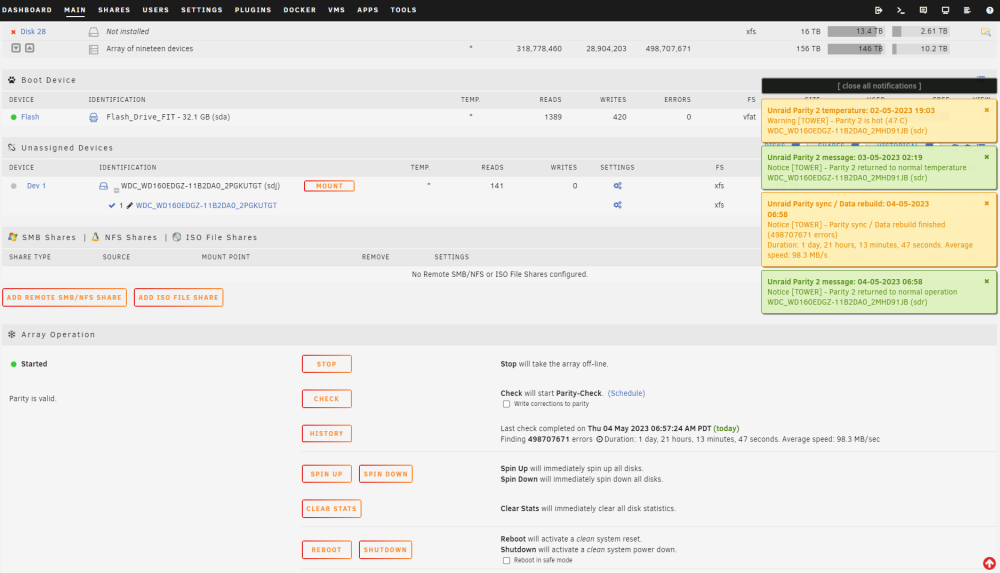Click the pencil rename icon beside partition 1
Image resolution: width=1000 pixels, height=573 pixels.
pyautogui.click(x=129, y=205)
